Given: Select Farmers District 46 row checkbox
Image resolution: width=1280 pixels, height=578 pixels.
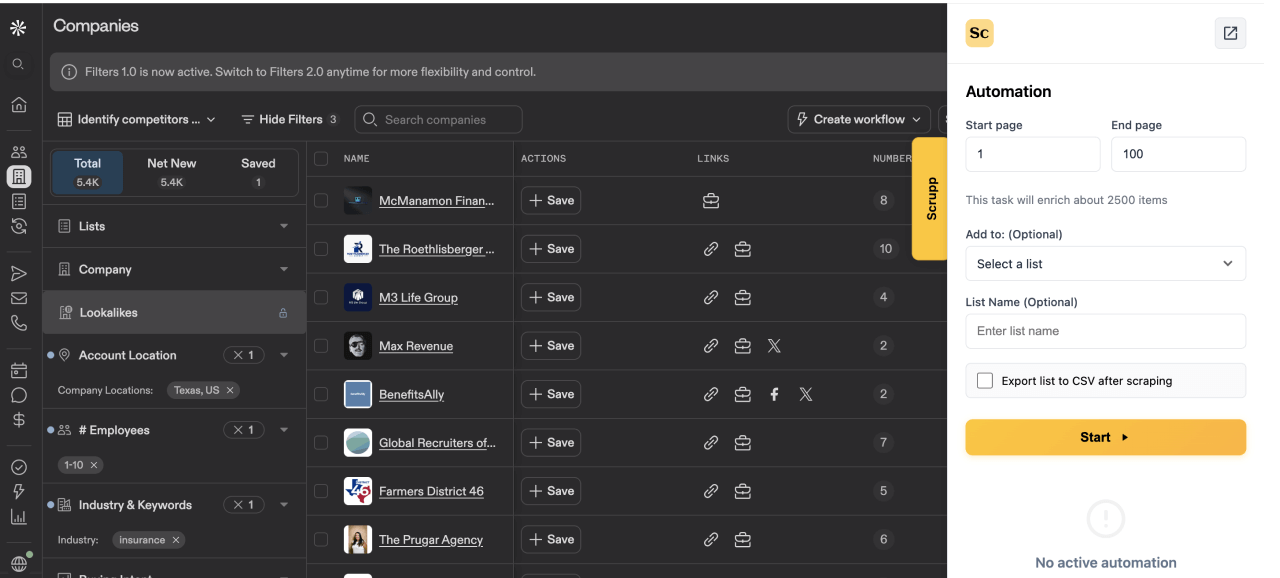Looking at the screenshot, I should (x=321, y=491).
